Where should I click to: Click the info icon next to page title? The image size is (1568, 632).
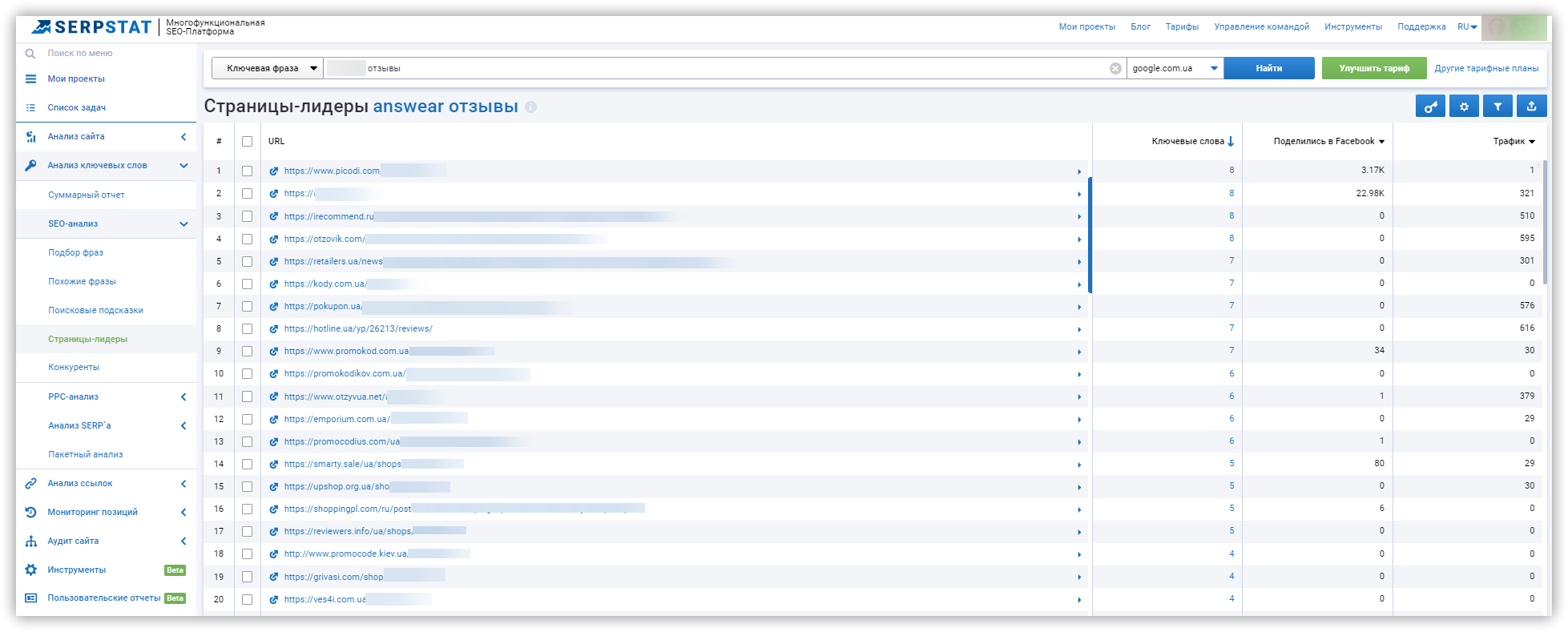pyautogui.click(x=530, y=107)
